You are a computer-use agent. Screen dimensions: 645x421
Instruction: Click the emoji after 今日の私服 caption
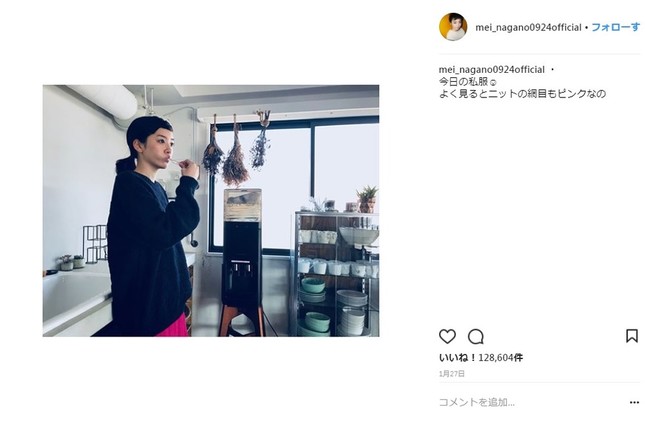[493, 82]
